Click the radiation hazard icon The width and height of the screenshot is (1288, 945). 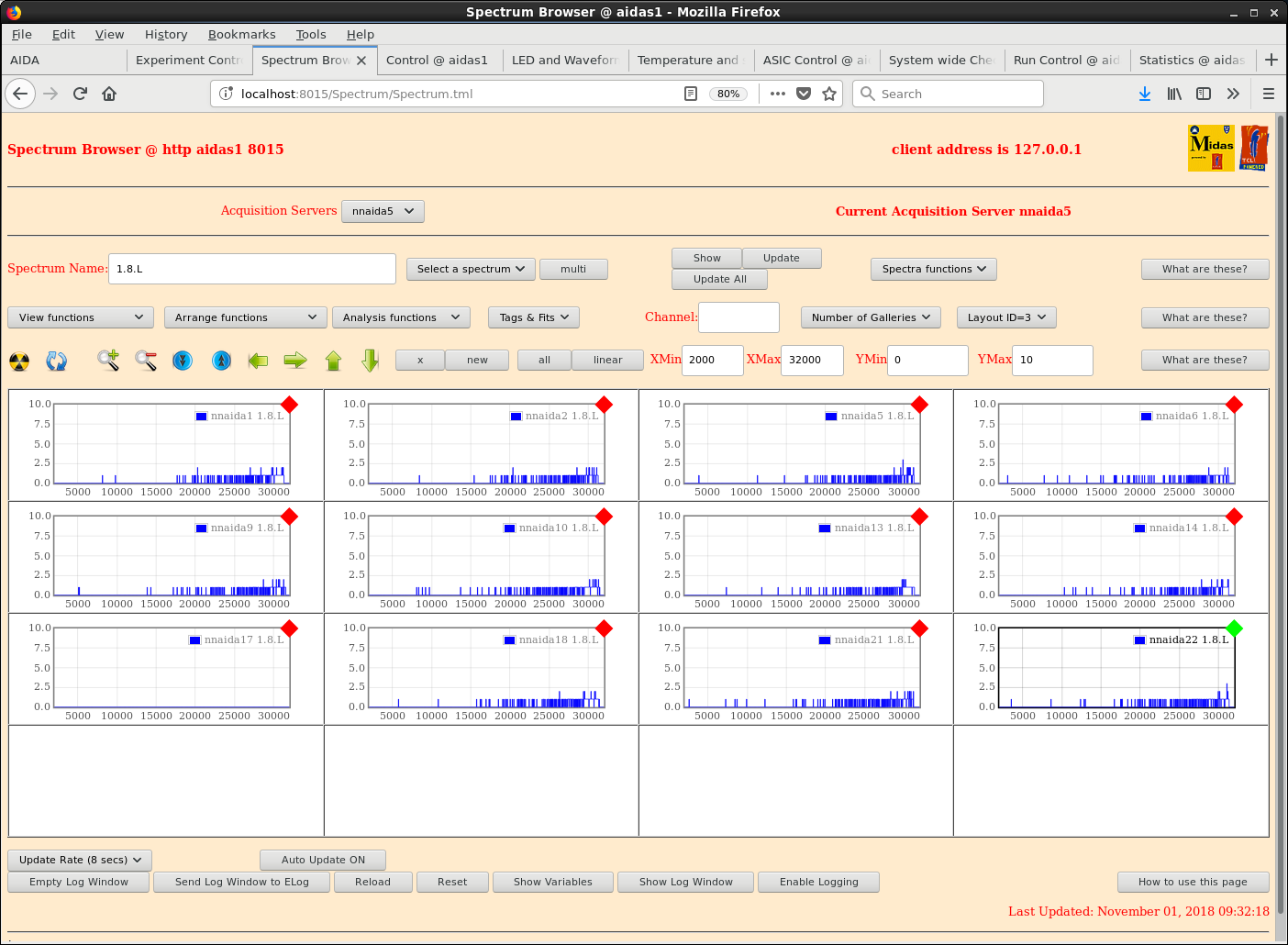tap(19, 361)
